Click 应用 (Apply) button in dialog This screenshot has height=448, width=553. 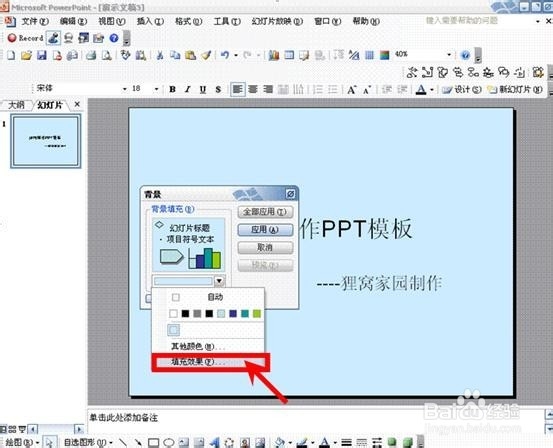coord(265,230)
